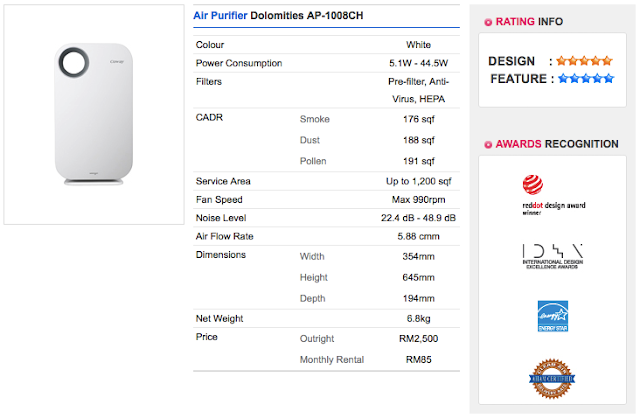Viewport: 640px width, 418px height.
Task: Click the Outright sub-label under Price
Action: (317, 339)
